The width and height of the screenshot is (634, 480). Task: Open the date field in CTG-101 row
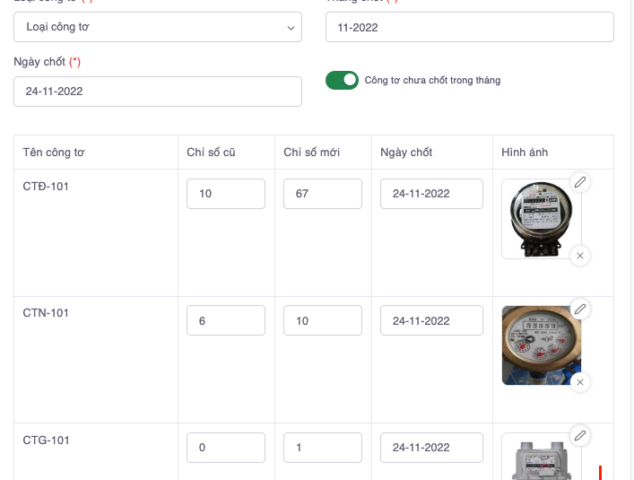click(431, 448)
